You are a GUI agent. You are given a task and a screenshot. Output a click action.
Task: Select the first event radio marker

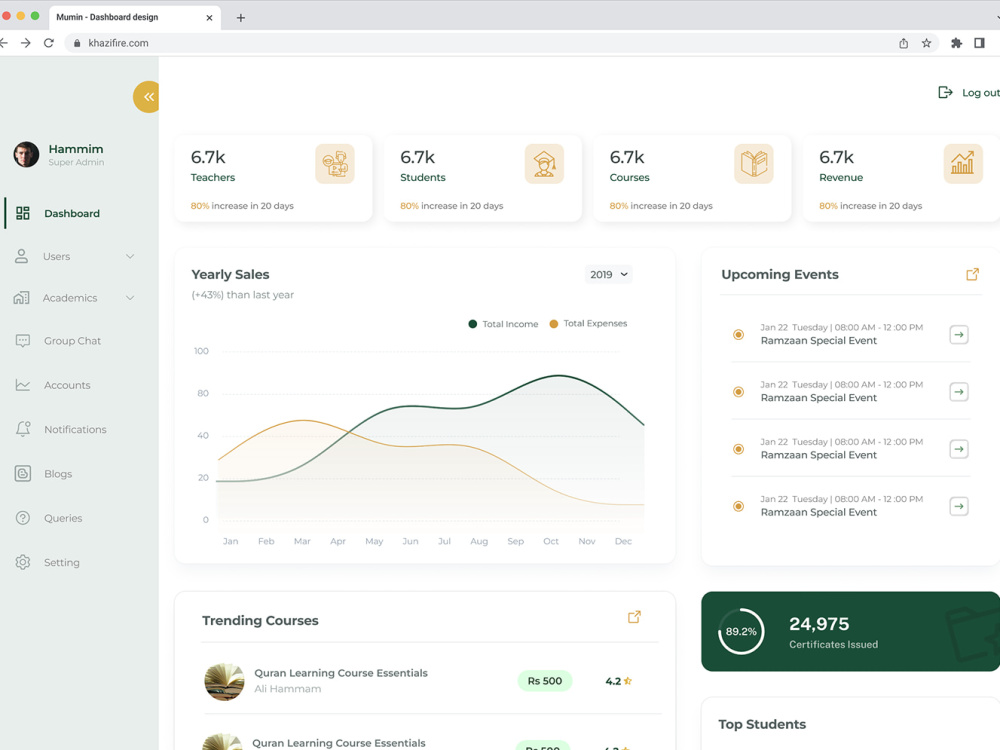tap(739, 334)
